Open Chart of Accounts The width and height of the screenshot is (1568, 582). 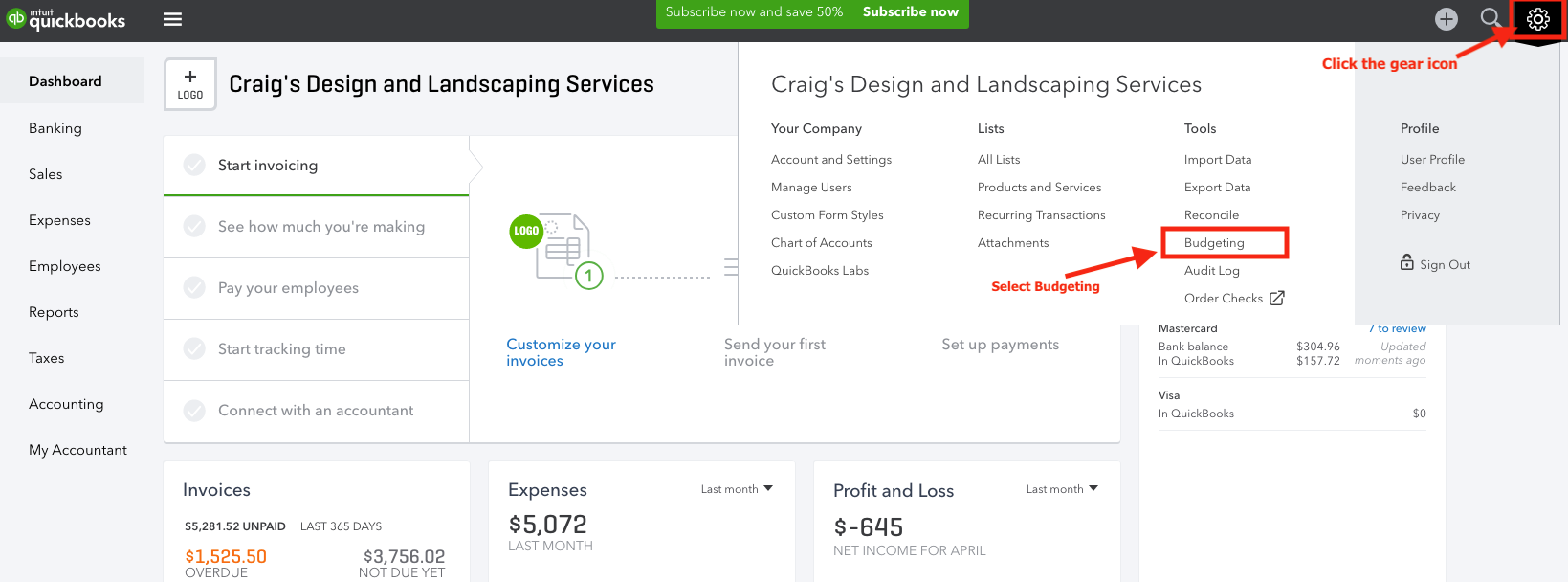click(822, 242)
